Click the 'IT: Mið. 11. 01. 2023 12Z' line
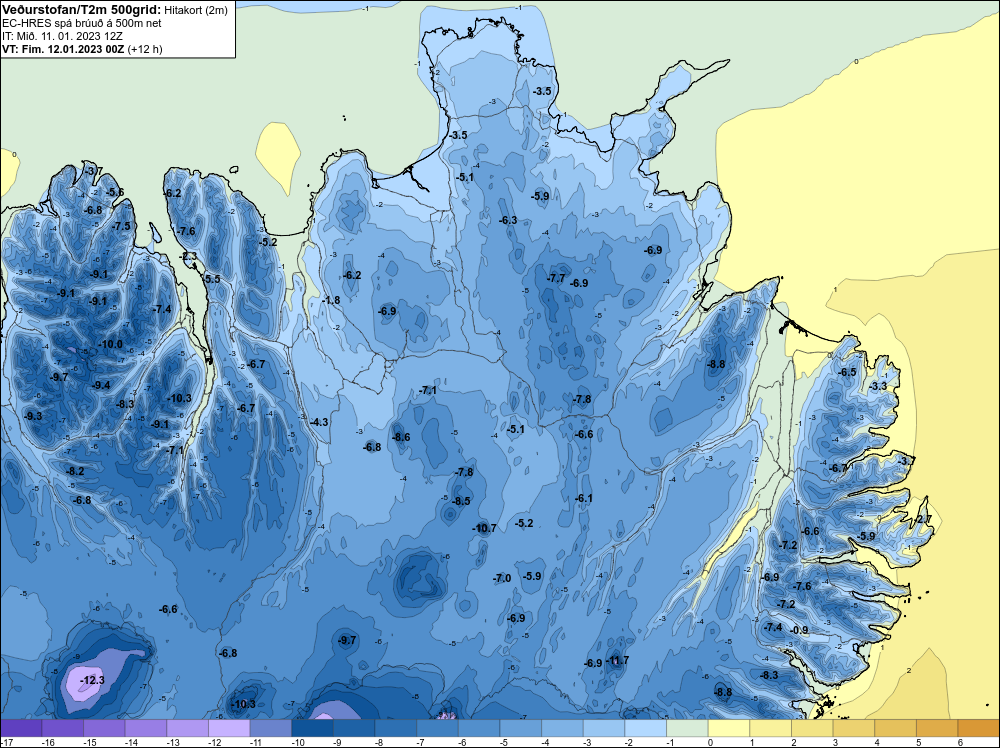Screen dimensions: 1000x748 (62, 36)
